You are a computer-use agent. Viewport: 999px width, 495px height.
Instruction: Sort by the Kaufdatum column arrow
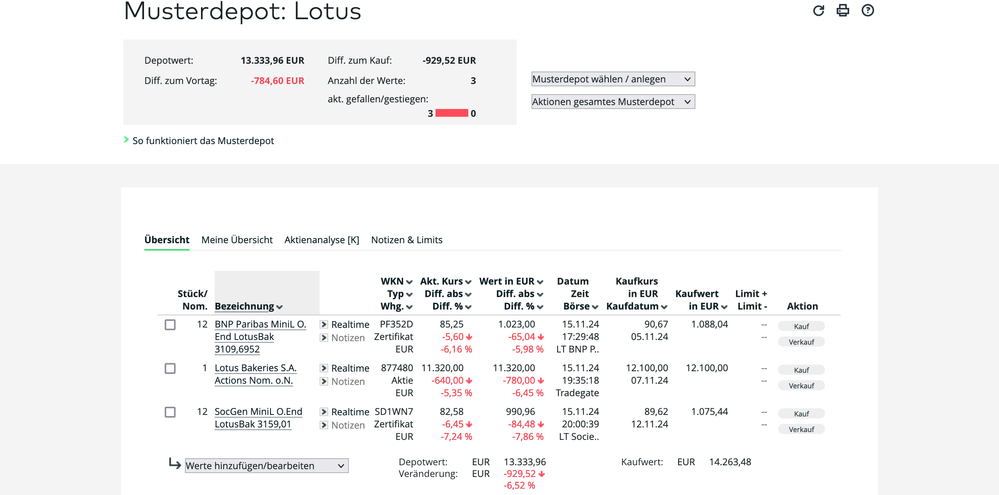point(665,307)
